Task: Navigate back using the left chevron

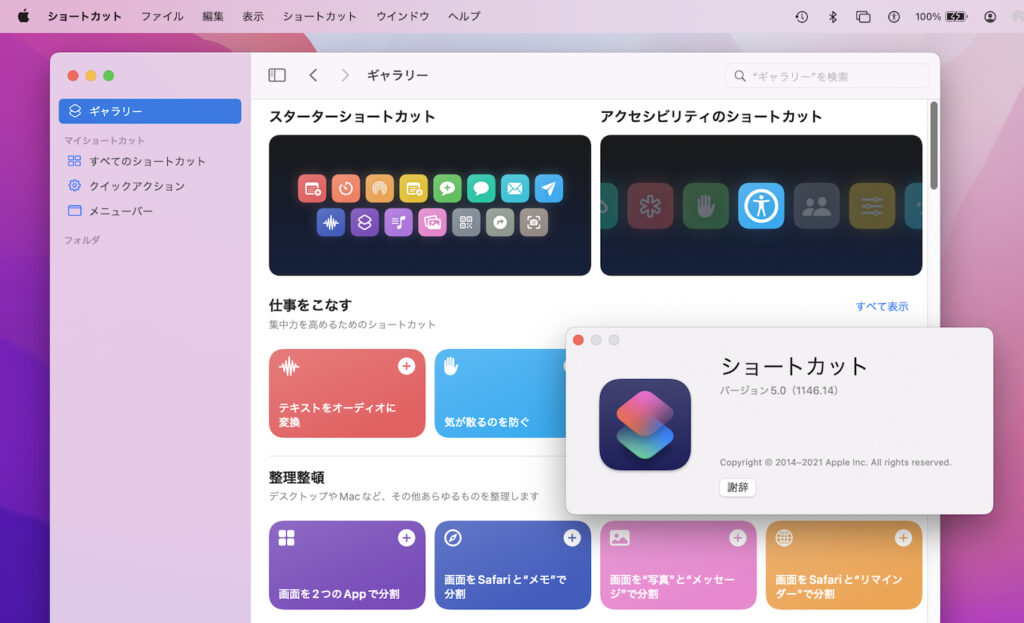Action: coord(315,74)
